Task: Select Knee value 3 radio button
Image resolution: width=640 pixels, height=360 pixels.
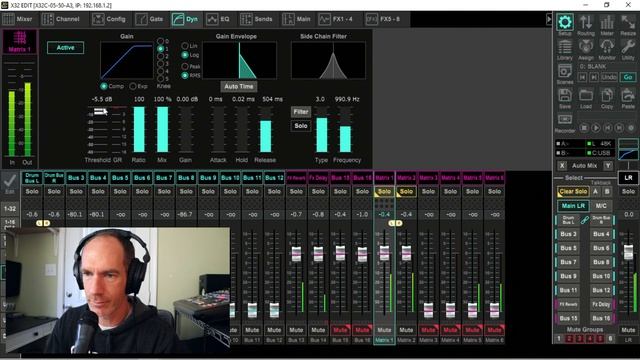Action: pyautogui.click(x=160, y=64)
